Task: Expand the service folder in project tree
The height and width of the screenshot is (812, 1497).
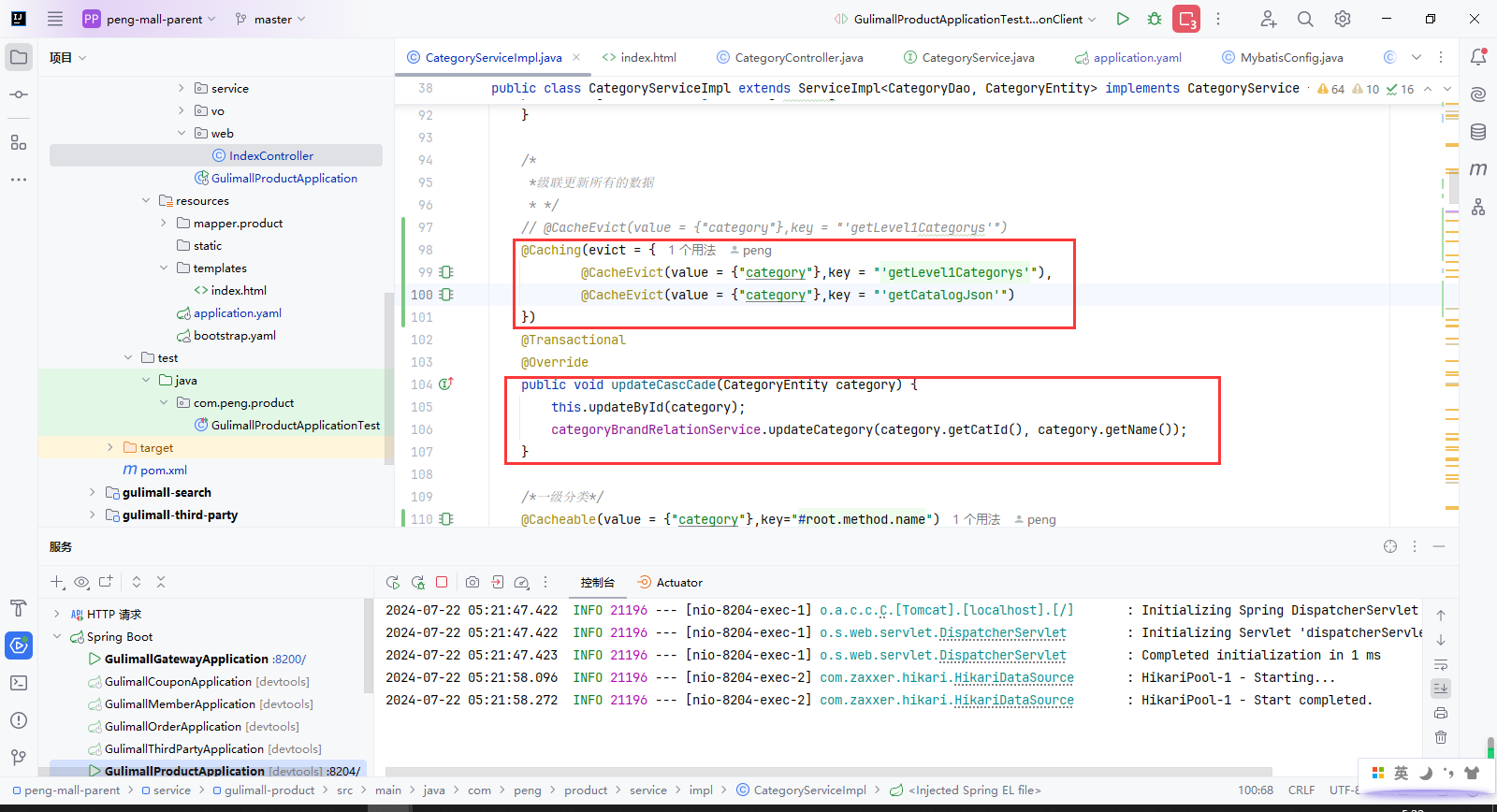Action: pyautogui.click(x=182, y=88)
